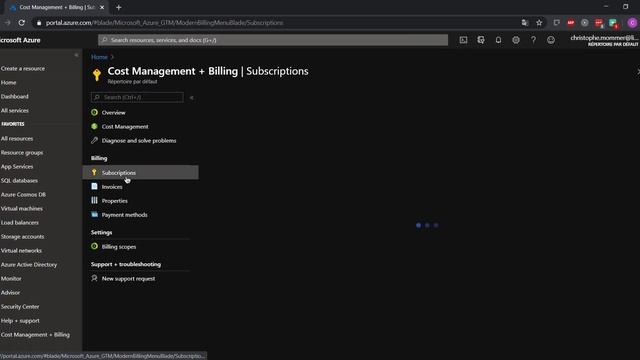The height and width of the screenshot is (360, 640).
Task: Collapse the Azure left sidebar
Action: click(76, 55)
